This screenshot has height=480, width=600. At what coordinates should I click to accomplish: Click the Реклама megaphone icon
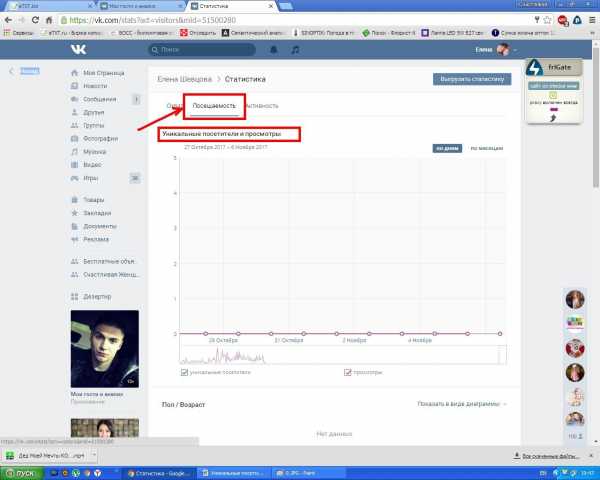click(75, 239)
